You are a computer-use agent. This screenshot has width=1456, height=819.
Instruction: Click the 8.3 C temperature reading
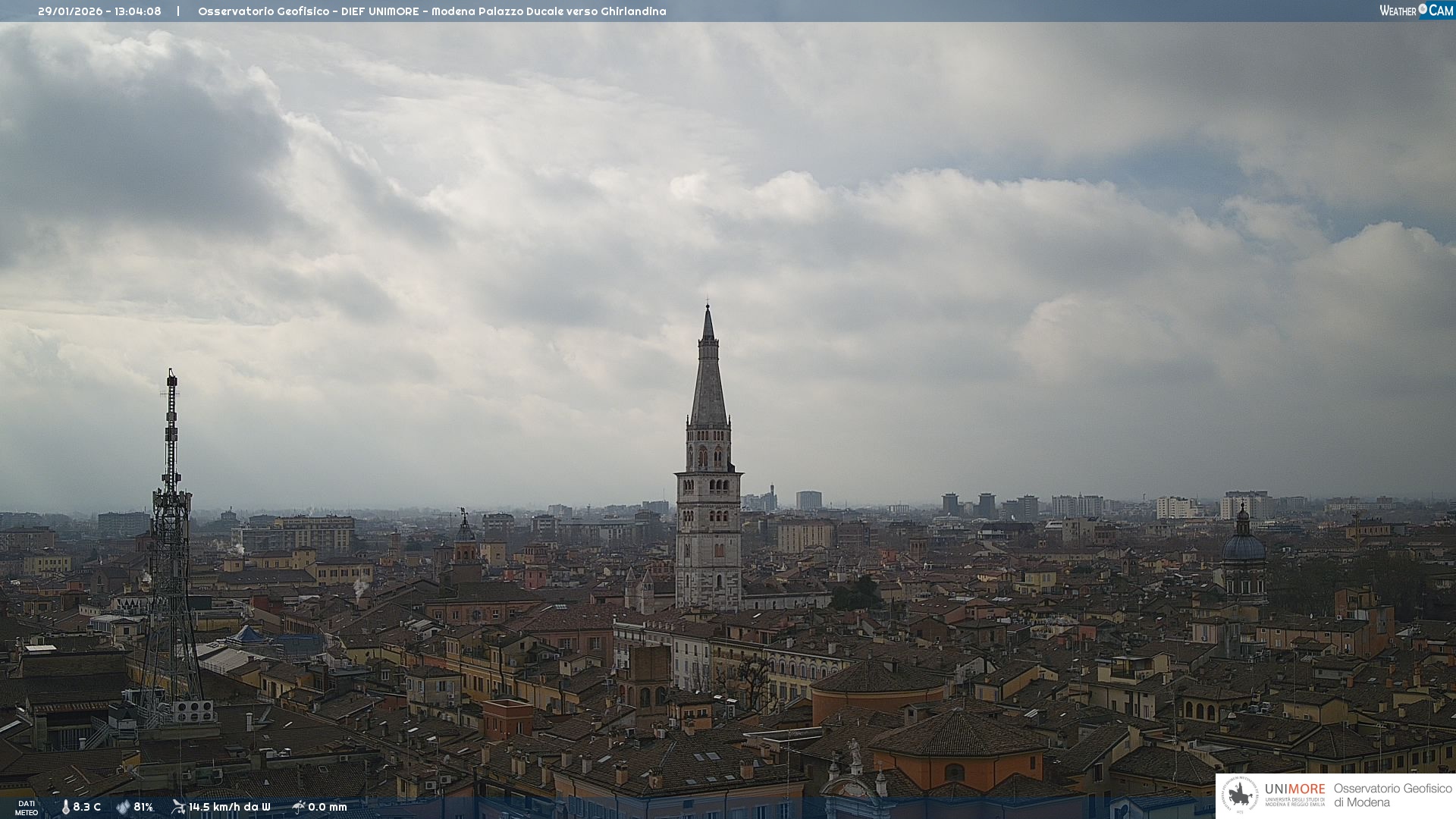coord(87,807)
